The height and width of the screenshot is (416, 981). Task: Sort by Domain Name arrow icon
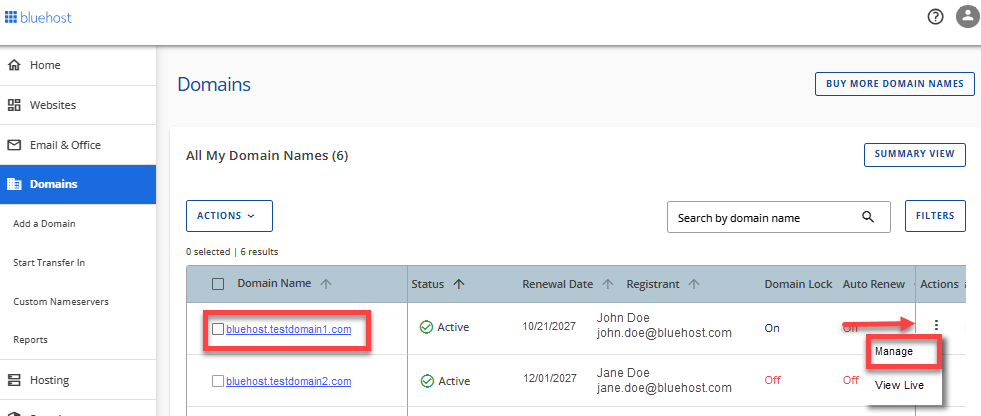pos(326,284)
